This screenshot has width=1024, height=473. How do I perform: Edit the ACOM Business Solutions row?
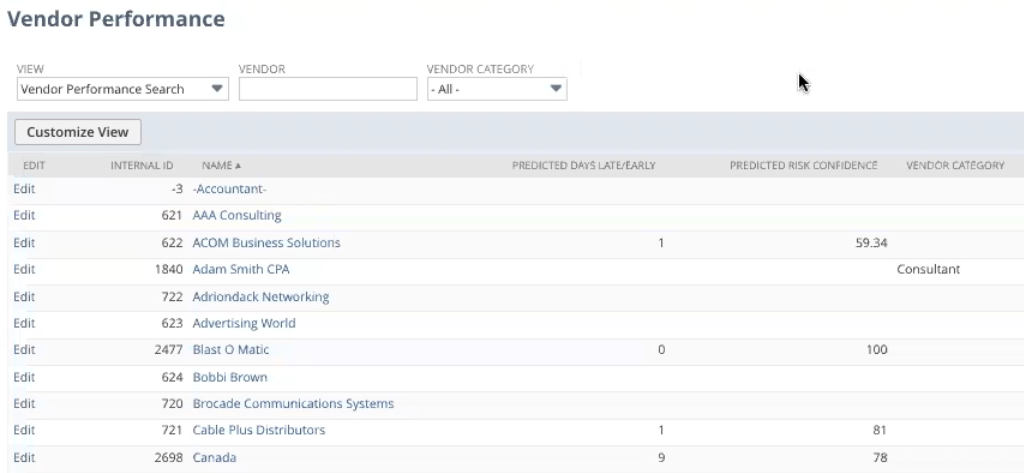24,242
